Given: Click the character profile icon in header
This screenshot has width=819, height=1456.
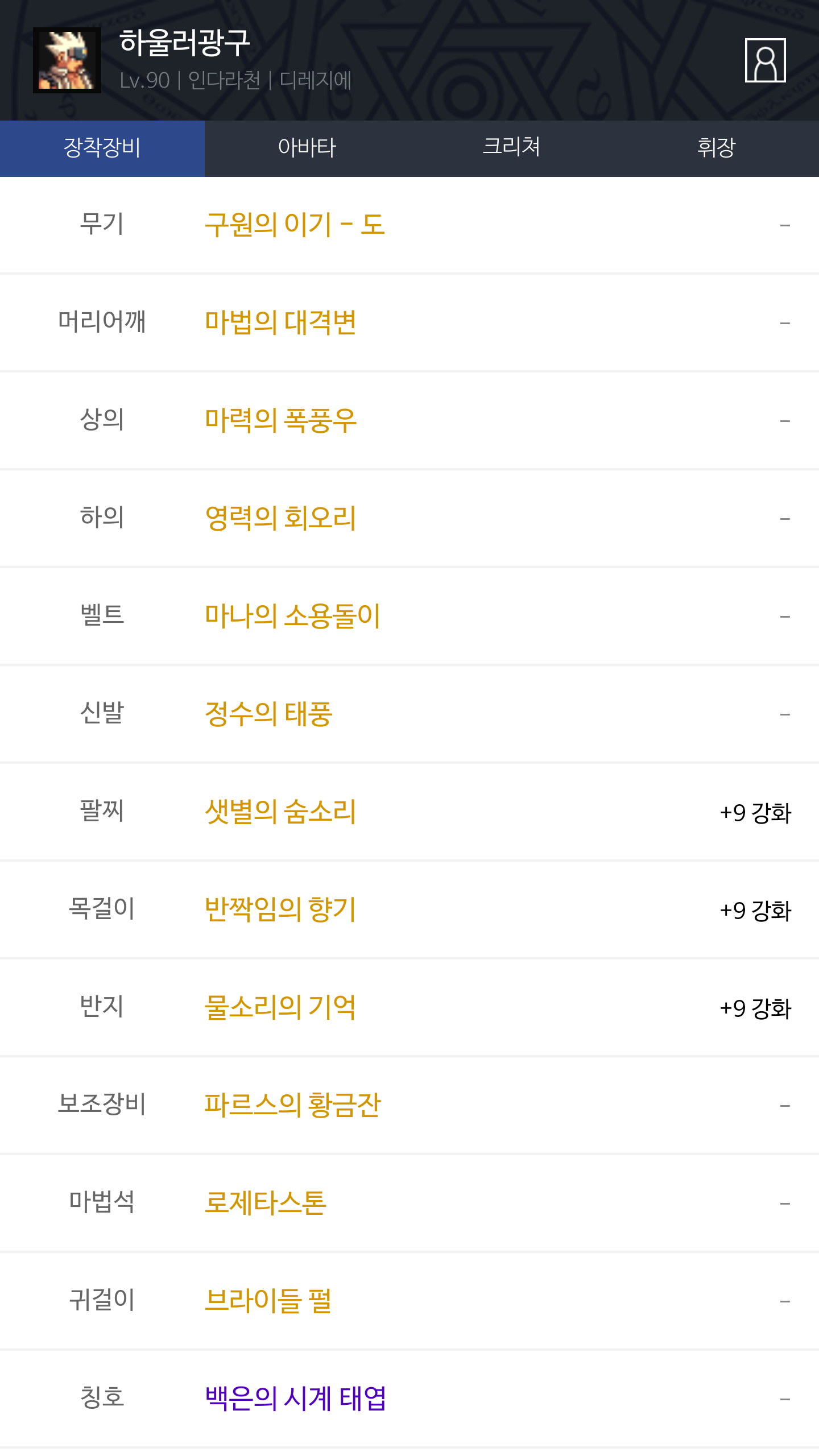Looking at the screenshot, I should 765,60.
